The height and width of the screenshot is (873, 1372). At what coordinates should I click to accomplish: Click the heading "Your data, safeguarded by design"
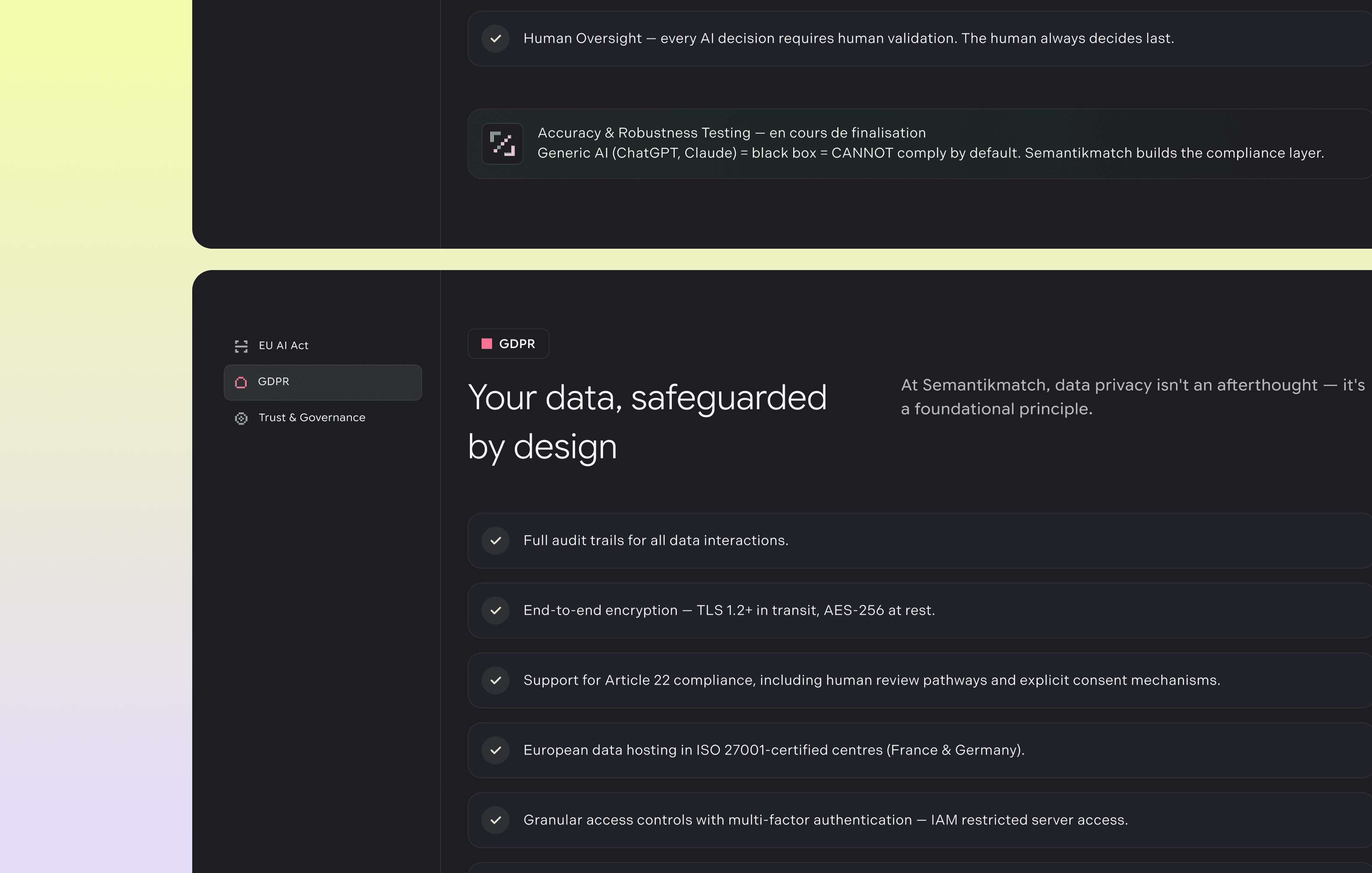click(647, 421)
